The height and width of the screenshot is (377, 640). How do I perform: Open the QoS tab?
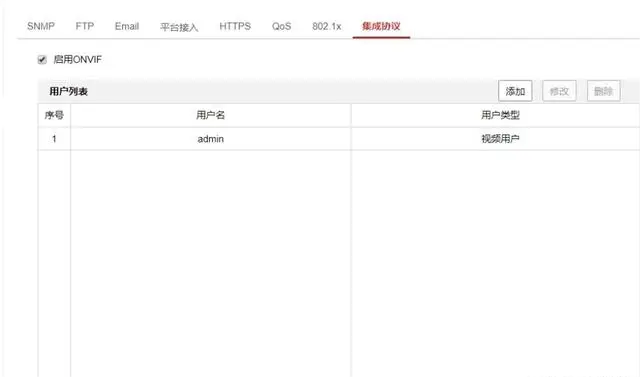pyautogui.click(x=282, y=26)
